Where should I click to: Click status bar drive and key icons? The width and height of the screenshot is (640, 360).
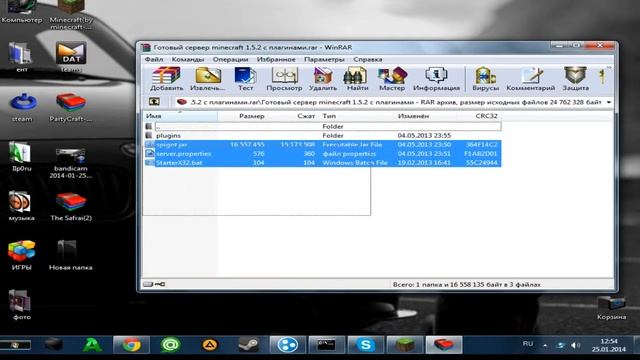click(154, 284)
